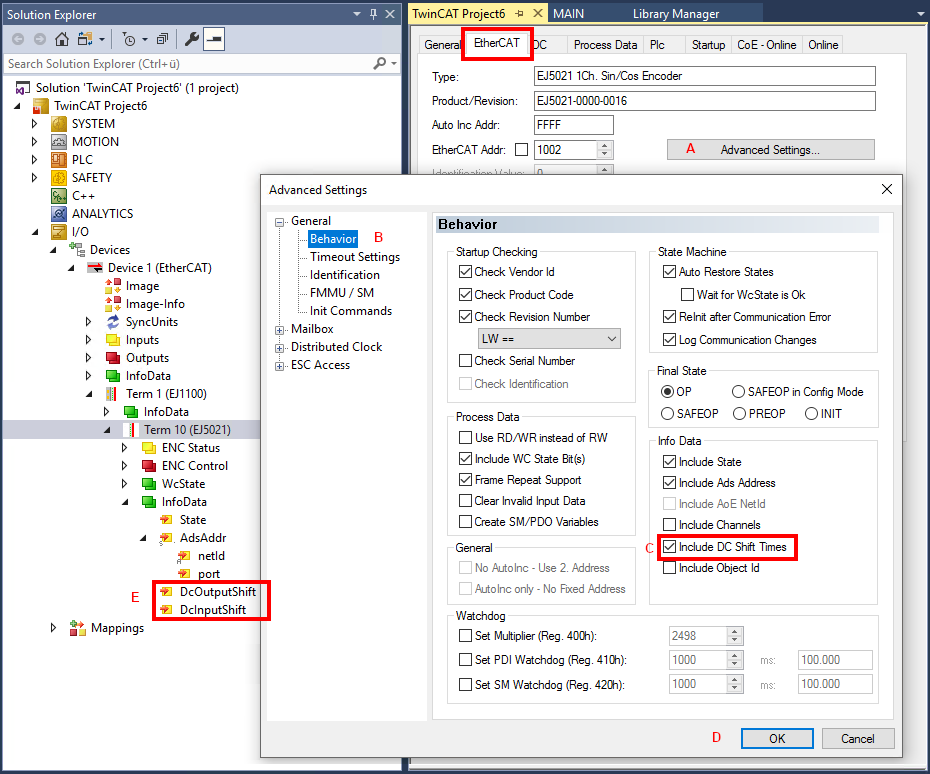This screenshot has width=930, height=774.
Task: Open the Startup tab
Action: tap(708, 45)
